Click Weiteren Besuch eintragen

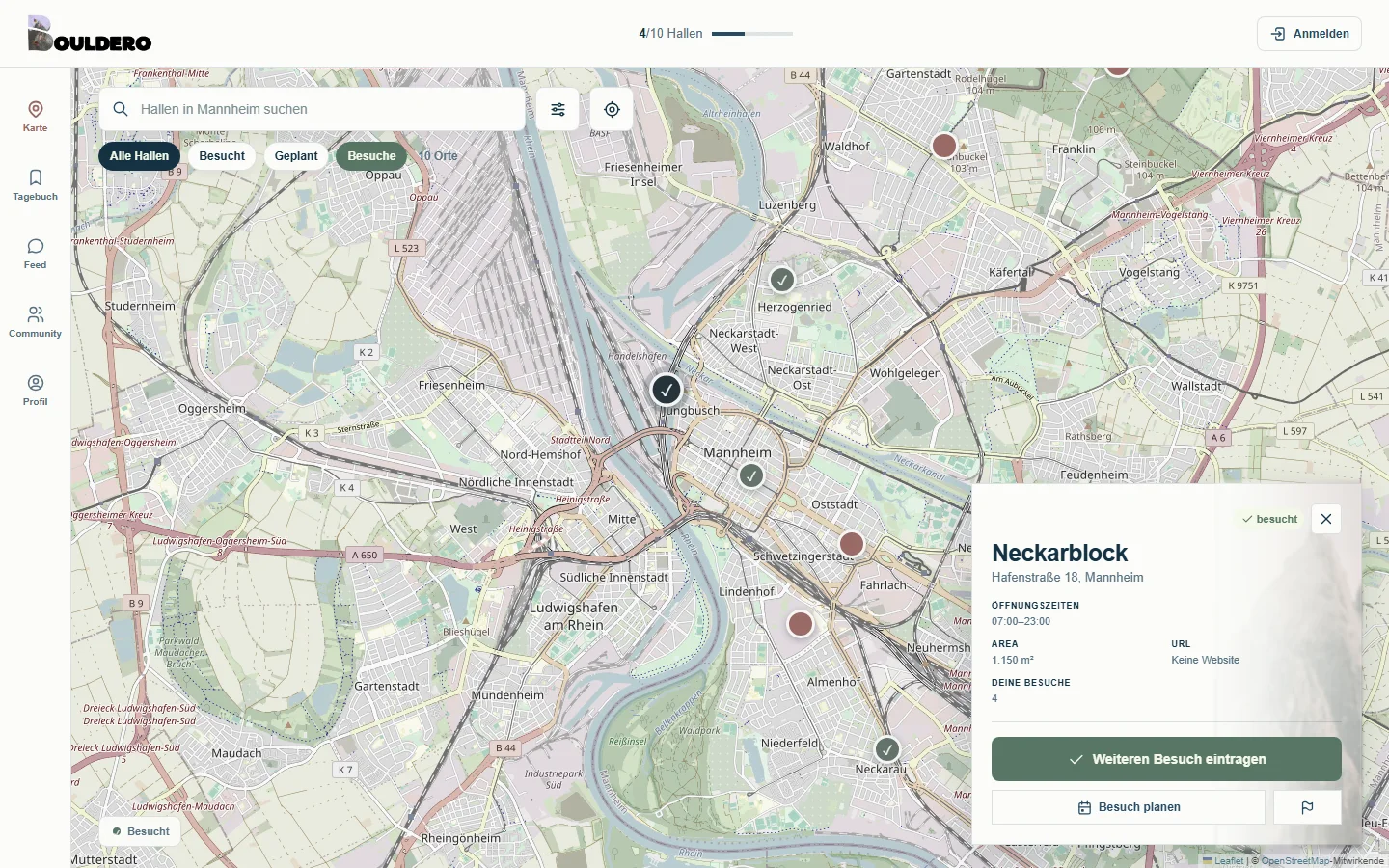(x=1166, y=759)
